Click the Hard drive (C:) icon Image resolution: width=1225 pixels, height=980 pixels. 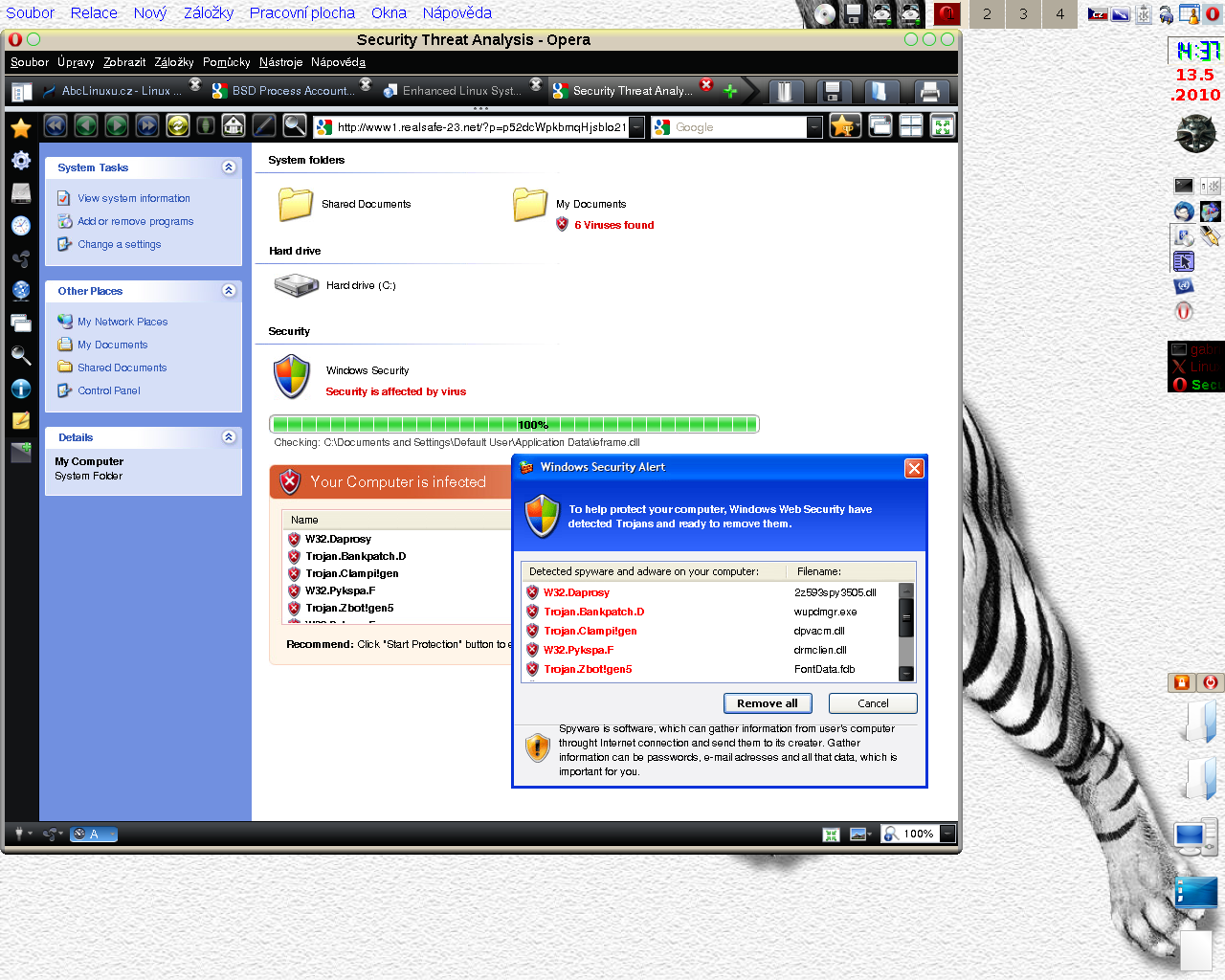click(296, 285)
